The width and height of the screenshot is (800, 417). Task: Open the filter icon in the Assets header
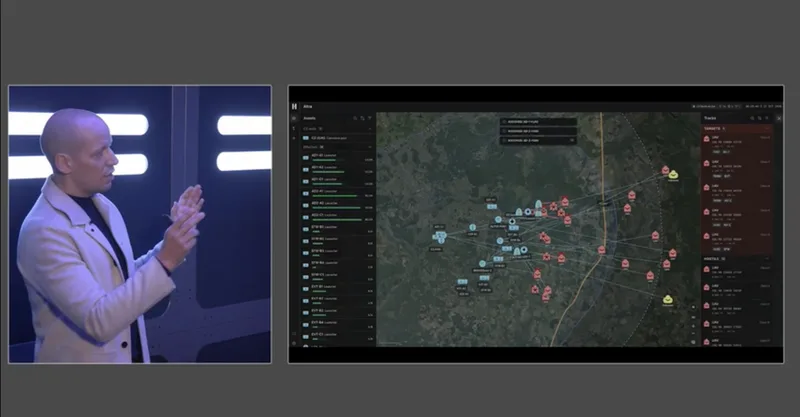(x=370, y=118)
